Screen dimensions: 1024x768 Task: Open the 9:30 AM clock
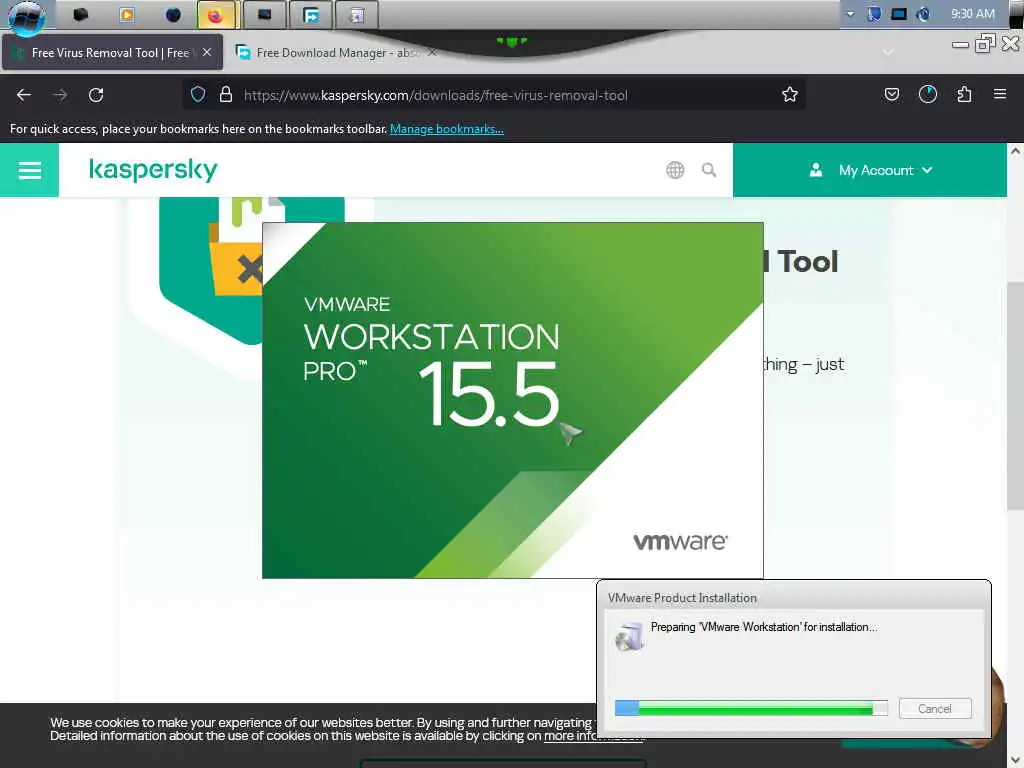point(972,14)
